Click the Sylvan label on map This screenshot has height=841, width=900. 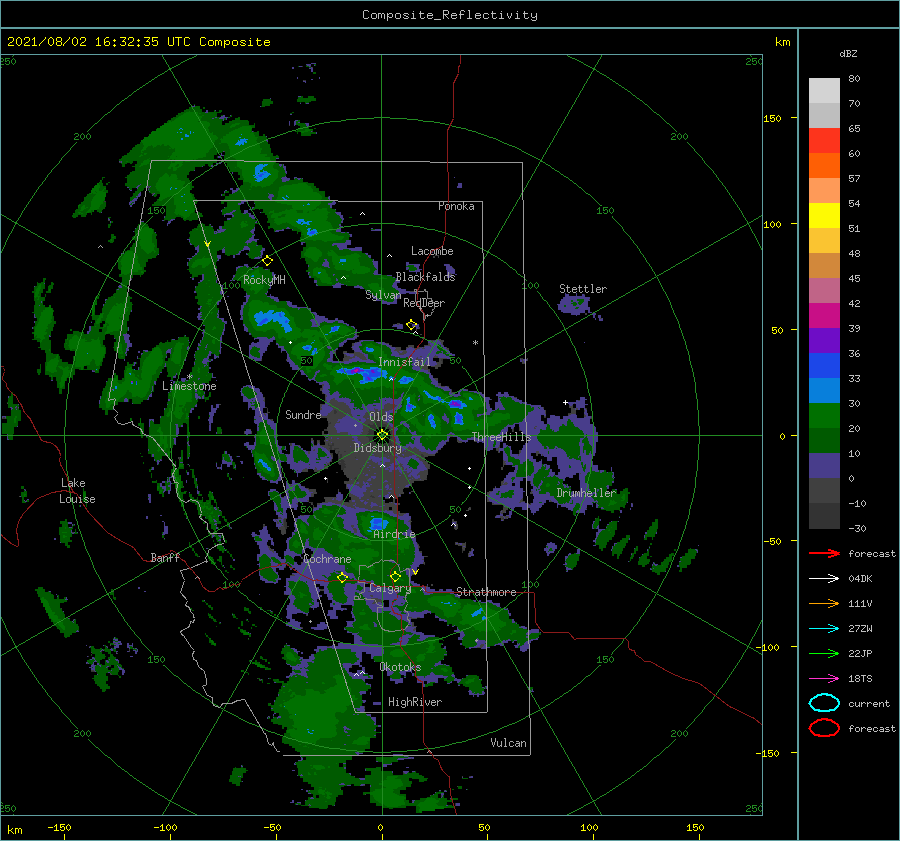[x=383, y=296]
